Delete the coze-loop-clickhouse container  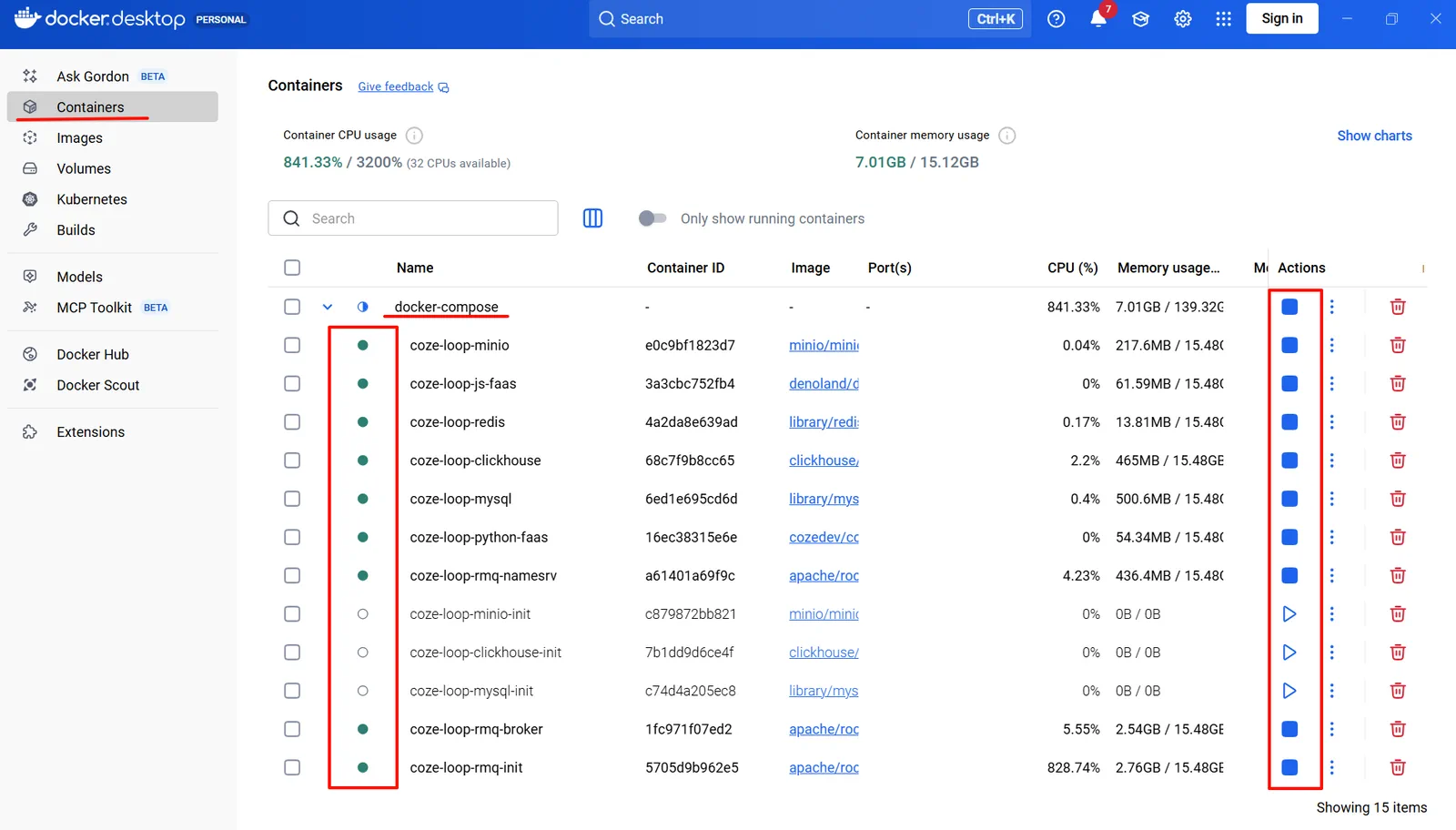(x=1398, y=461)
